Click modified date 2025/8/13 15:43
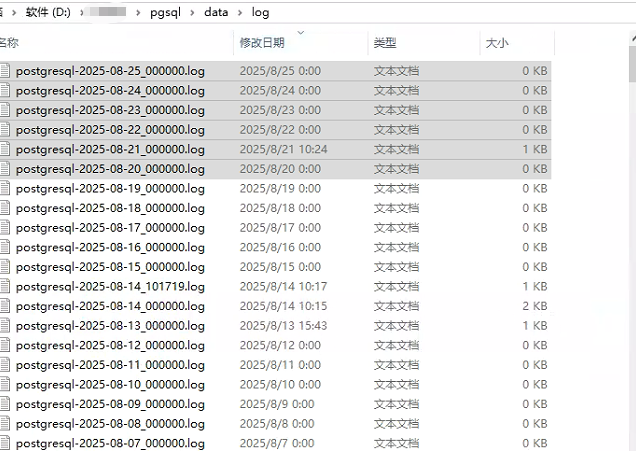The height and width of the screenshot is (451, 636). [x=284, y=326]
